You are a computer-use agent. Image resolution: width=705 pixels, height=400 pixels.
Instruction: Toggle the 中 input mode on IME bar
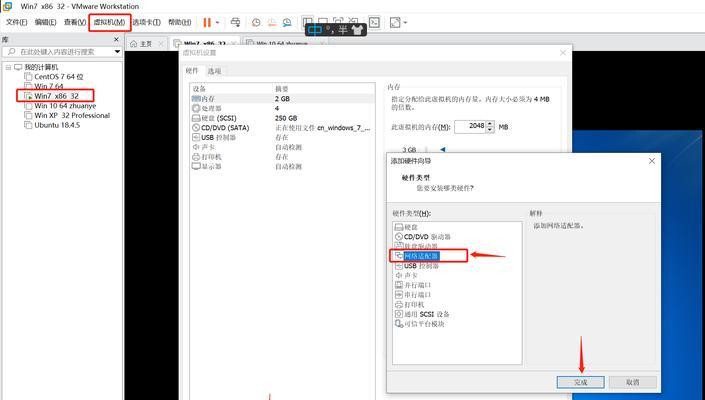pyautogui.click(x=315, y=30)
